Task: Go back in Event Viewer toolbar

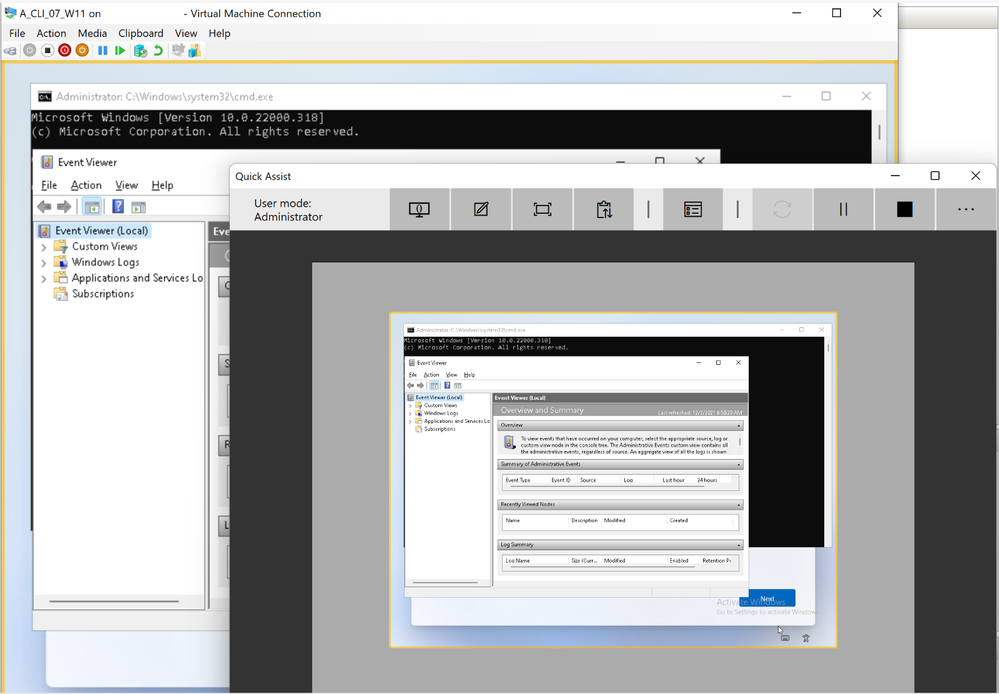Action: pos(44,206)
